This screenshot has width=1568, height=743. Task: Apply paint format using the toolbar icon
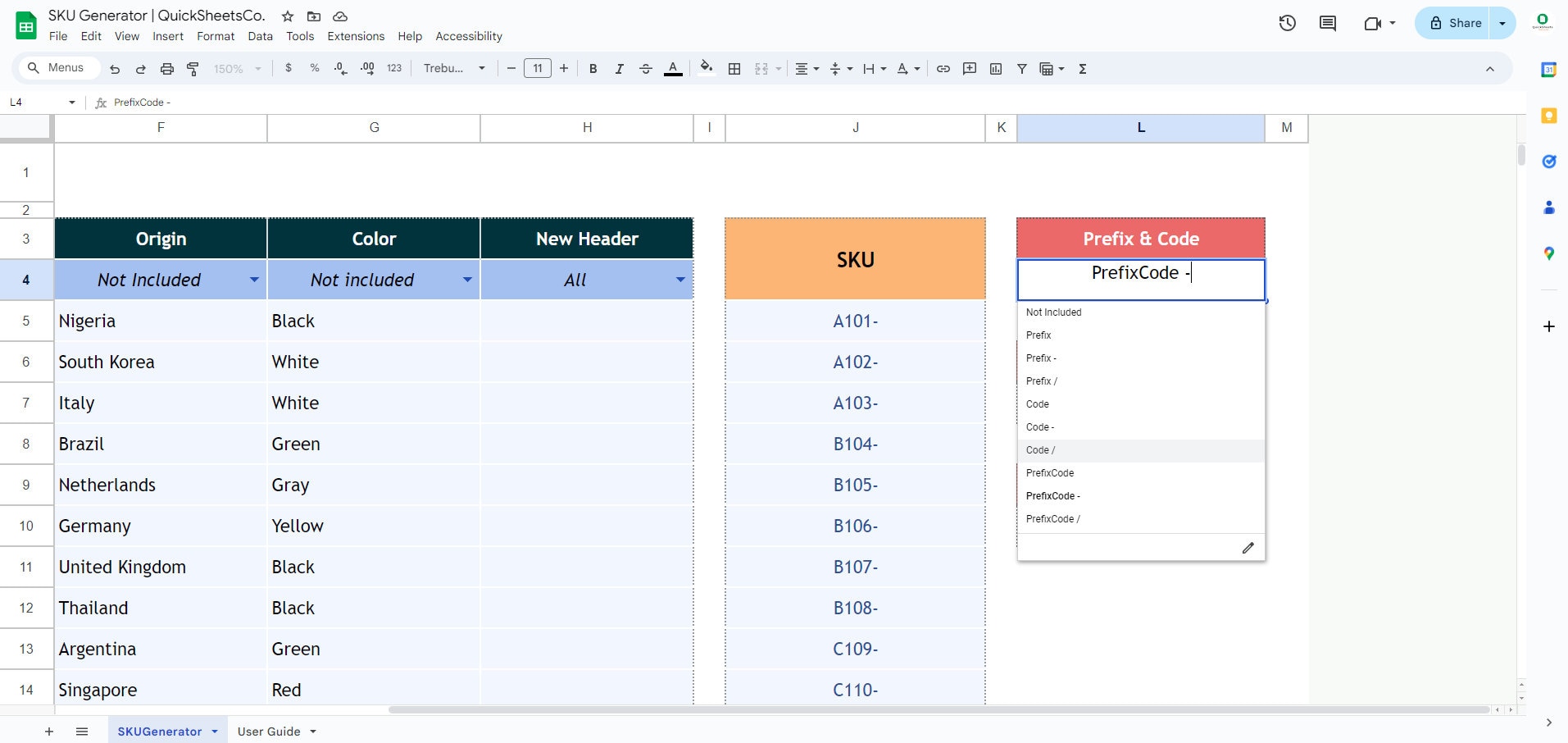(x=193, y=68)
